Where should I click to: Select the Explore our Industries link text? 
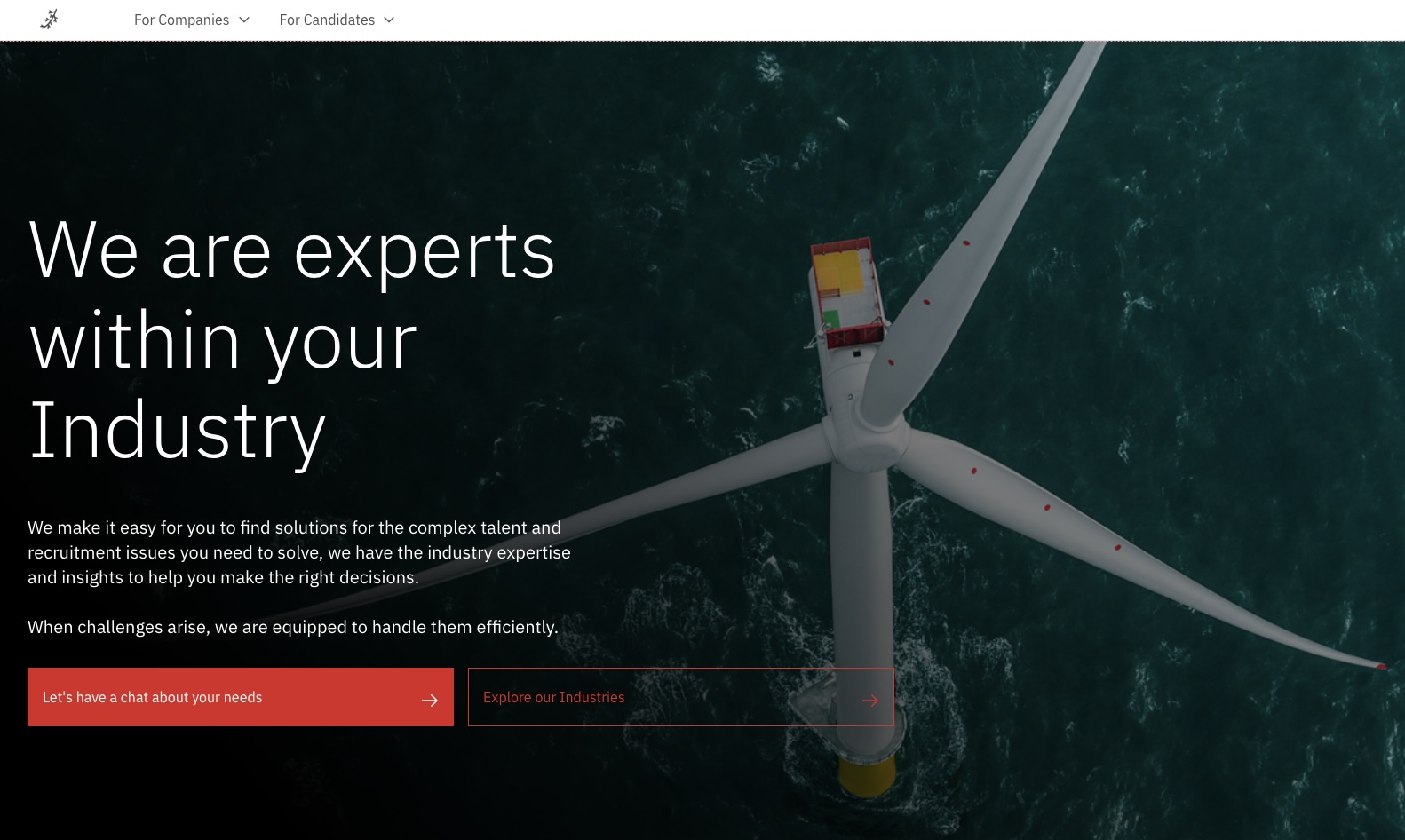tap(553, 697)
